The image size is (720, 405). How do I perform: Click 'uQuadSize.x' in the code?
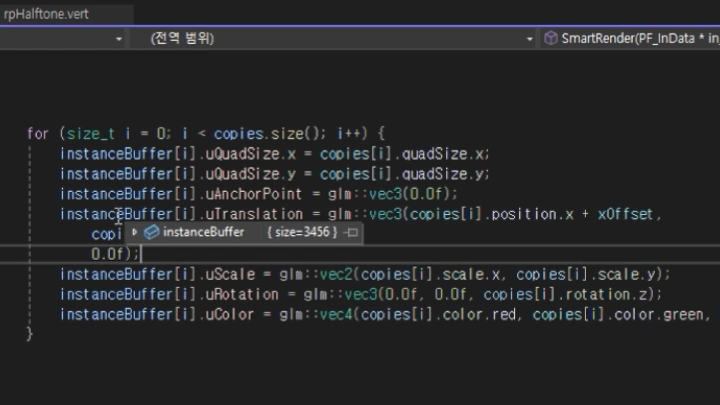[251, 154]
